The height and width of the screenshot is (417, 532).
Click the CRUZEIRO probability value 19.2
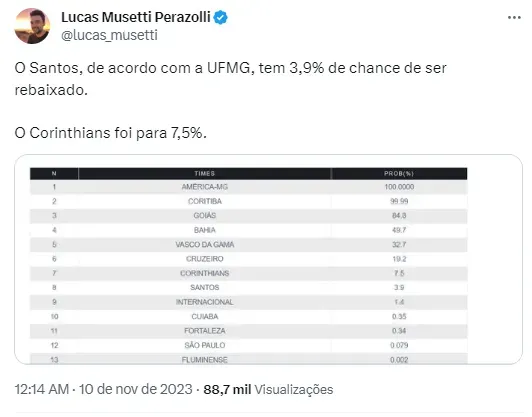pos(399,259)
